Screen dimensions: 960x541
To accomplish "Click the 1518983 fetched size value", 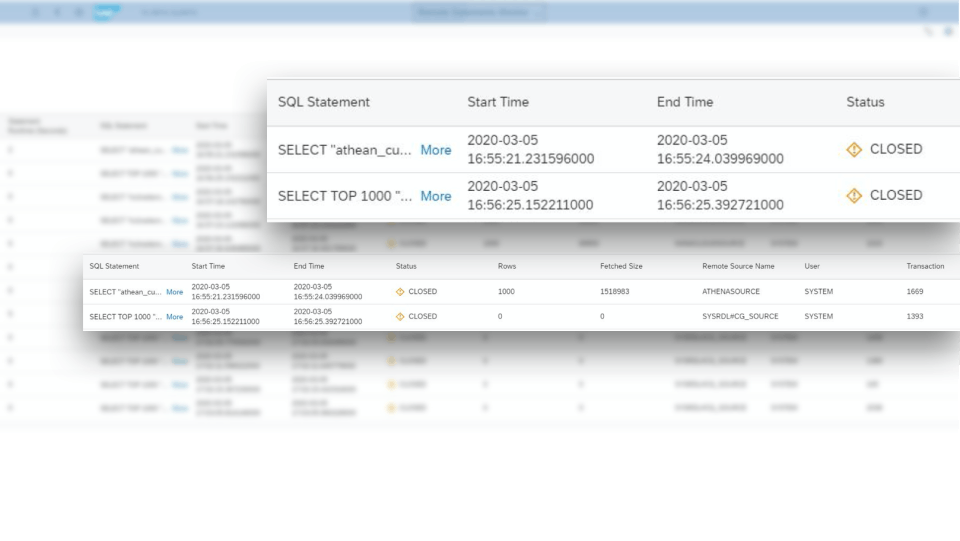I will [x=614, y=291].
